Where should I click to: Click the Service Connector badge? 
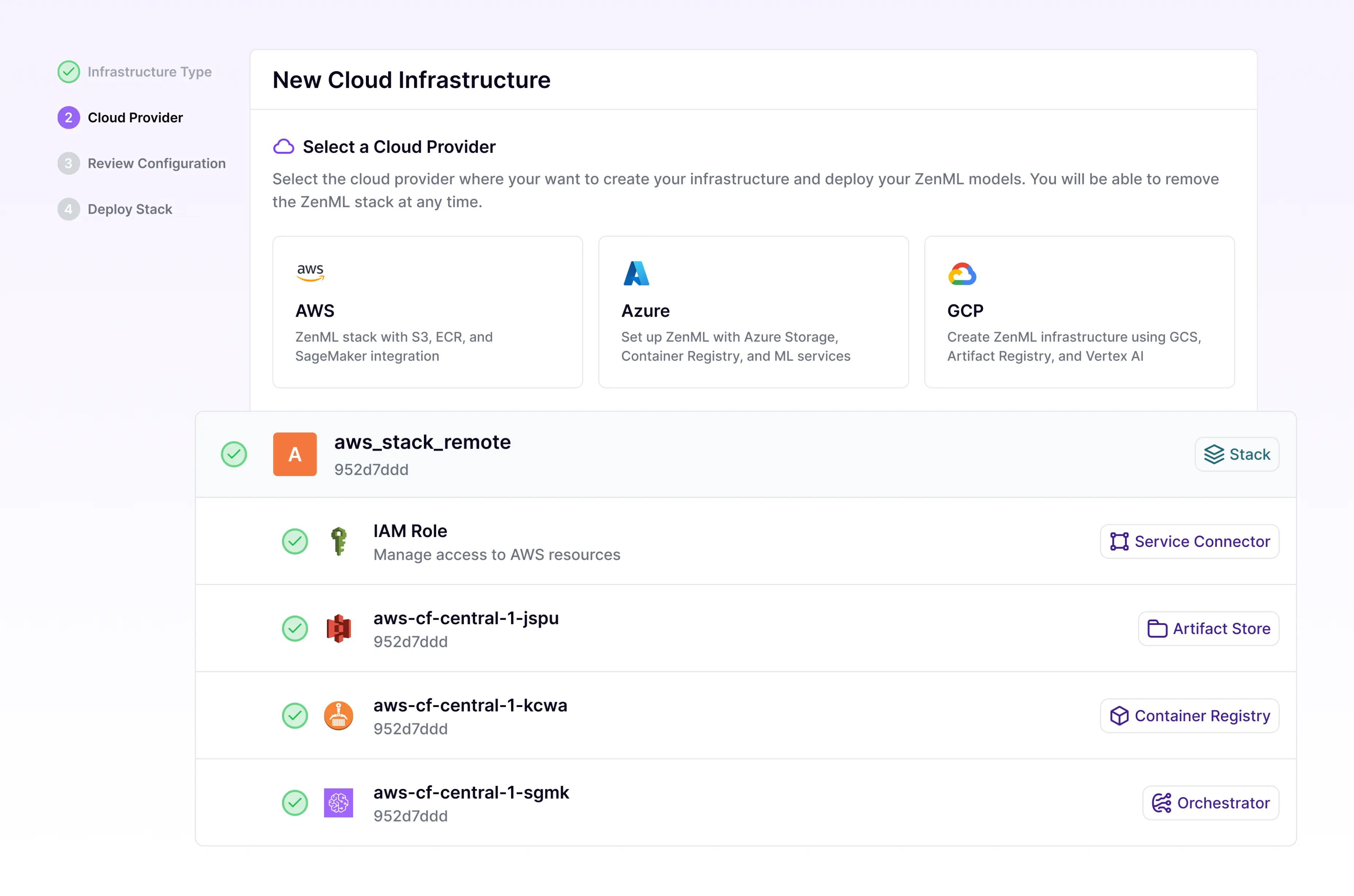(x=1189, y=542)
